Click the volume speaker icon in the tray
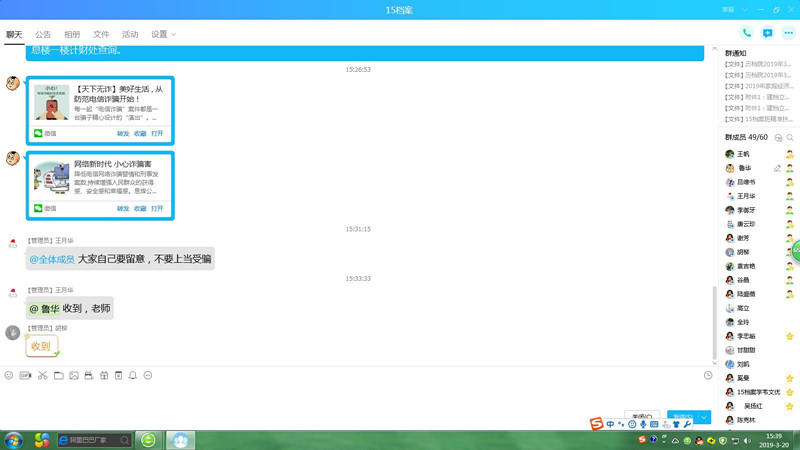Viewport: 800px width, 450px height. [747, 440]
